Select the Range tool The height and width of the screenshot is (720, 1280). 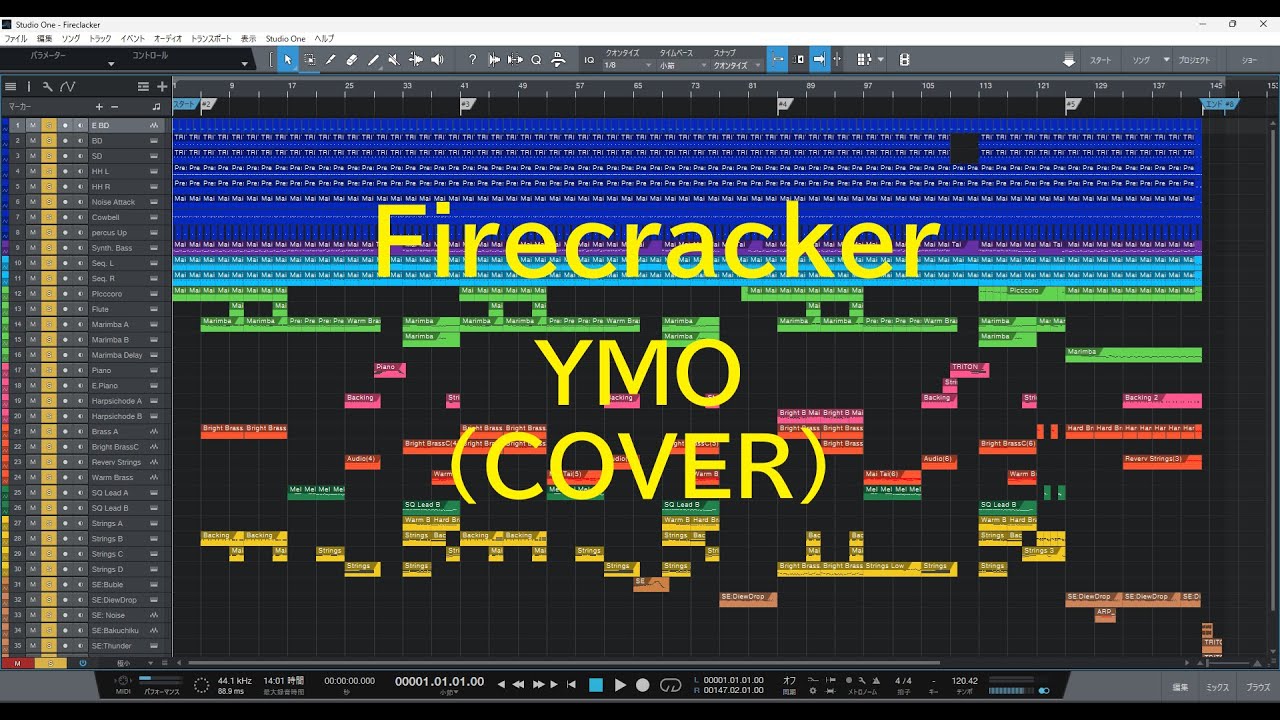coord(310,60)
